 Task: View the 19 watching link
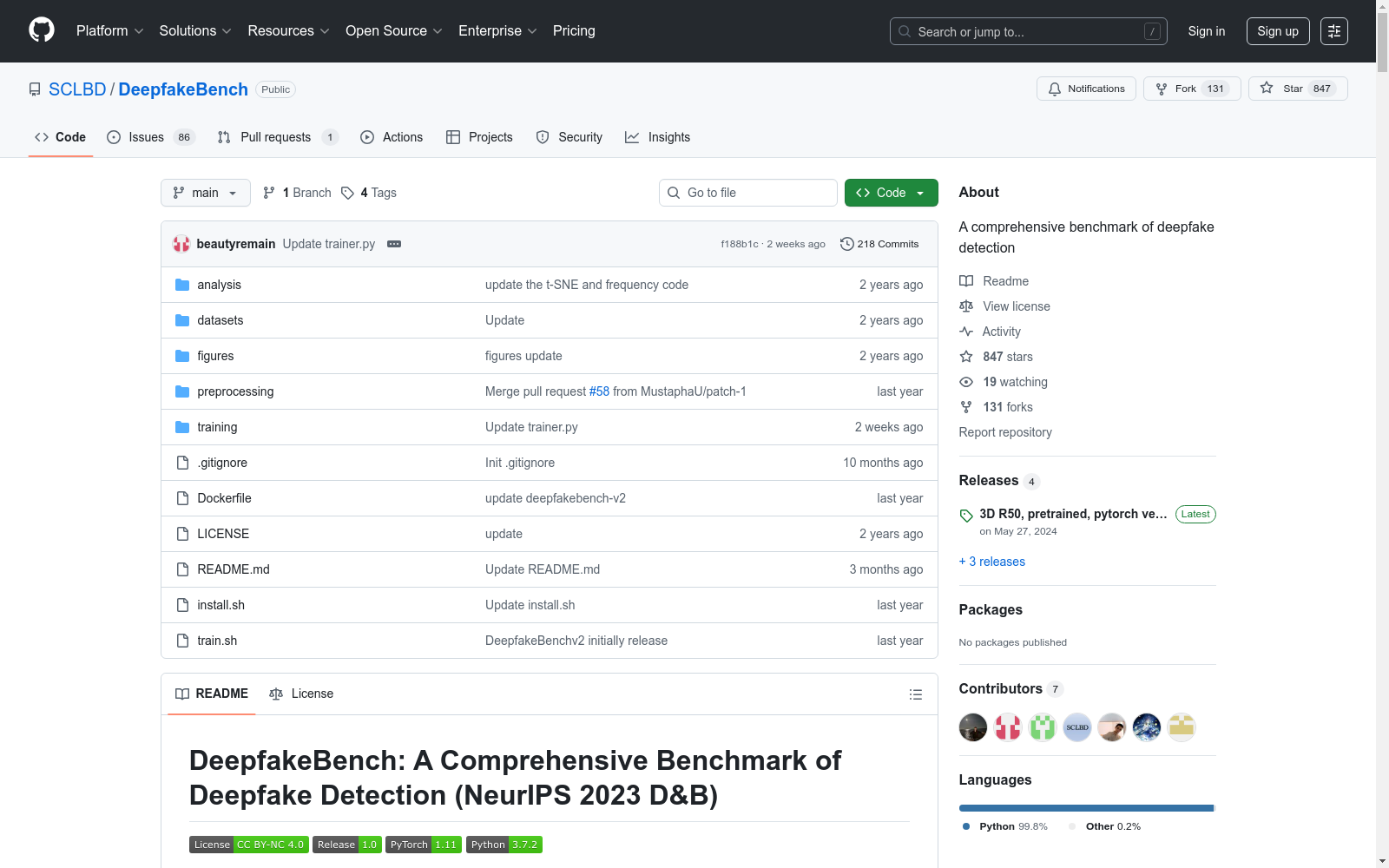[1004, 382]
